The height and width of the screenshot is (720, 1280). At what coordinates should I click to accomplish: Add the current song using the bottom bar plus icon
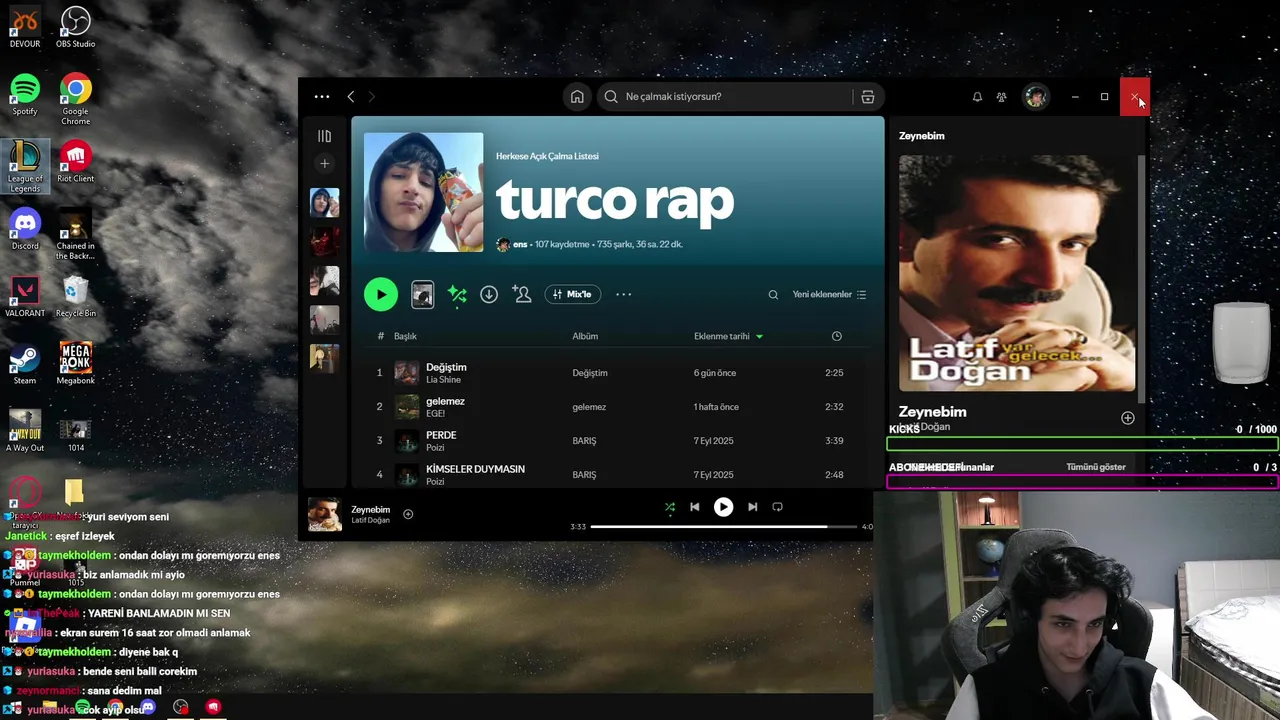tap(408, 514)
